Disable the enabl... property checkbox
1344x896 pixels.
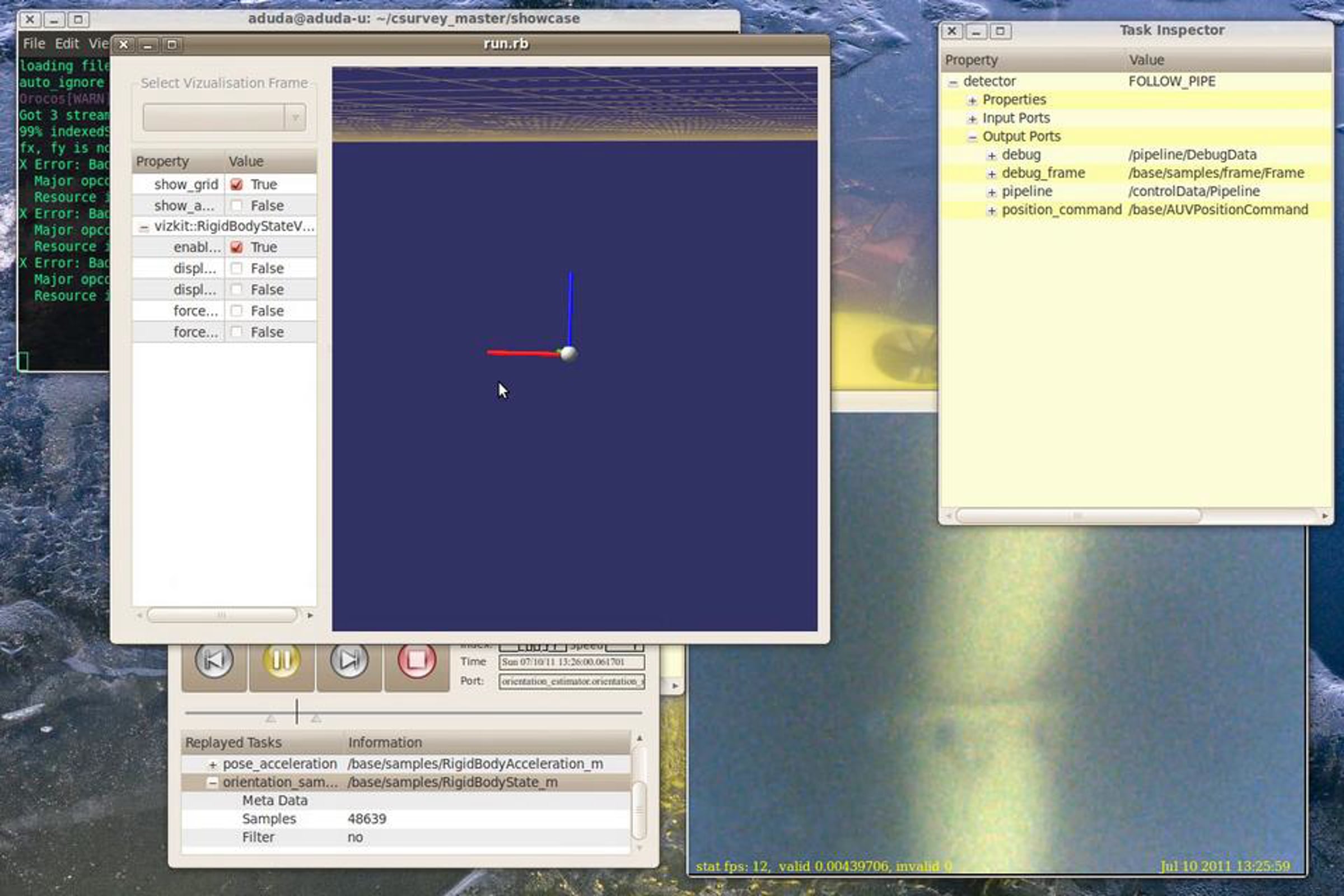click(x=236, y=248)
